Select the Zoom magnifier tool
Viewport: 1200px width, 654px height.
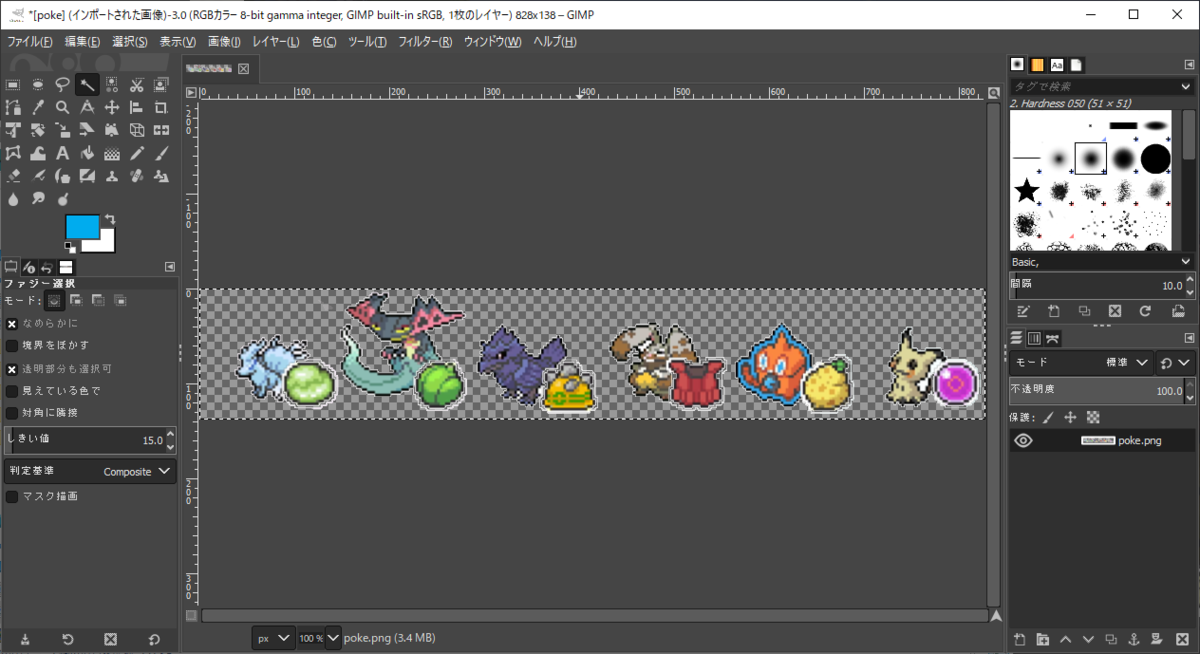point(62,108)
